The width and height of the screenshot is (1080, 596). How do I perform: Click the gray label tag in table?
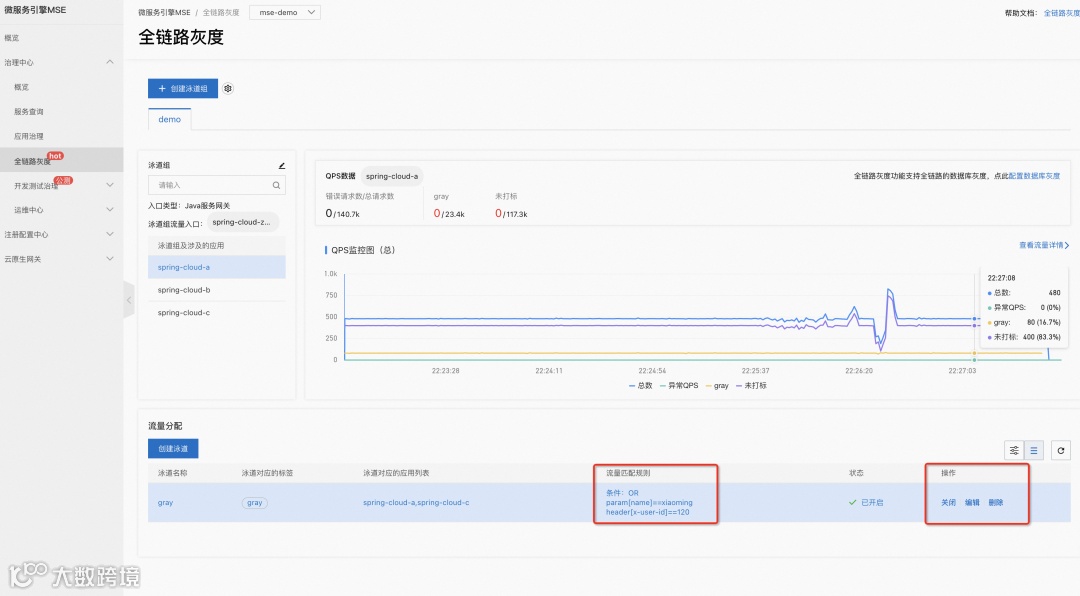(254, 503)
